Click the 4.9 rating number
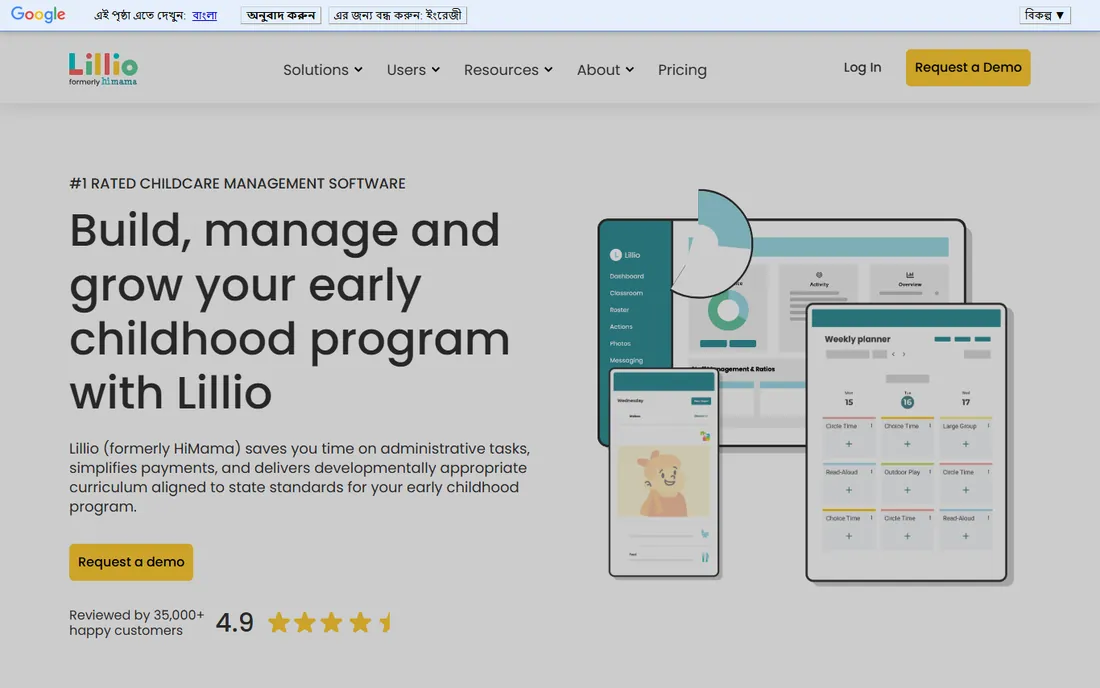Screen dimensions: 1100x688 click(x=234, y=622)
